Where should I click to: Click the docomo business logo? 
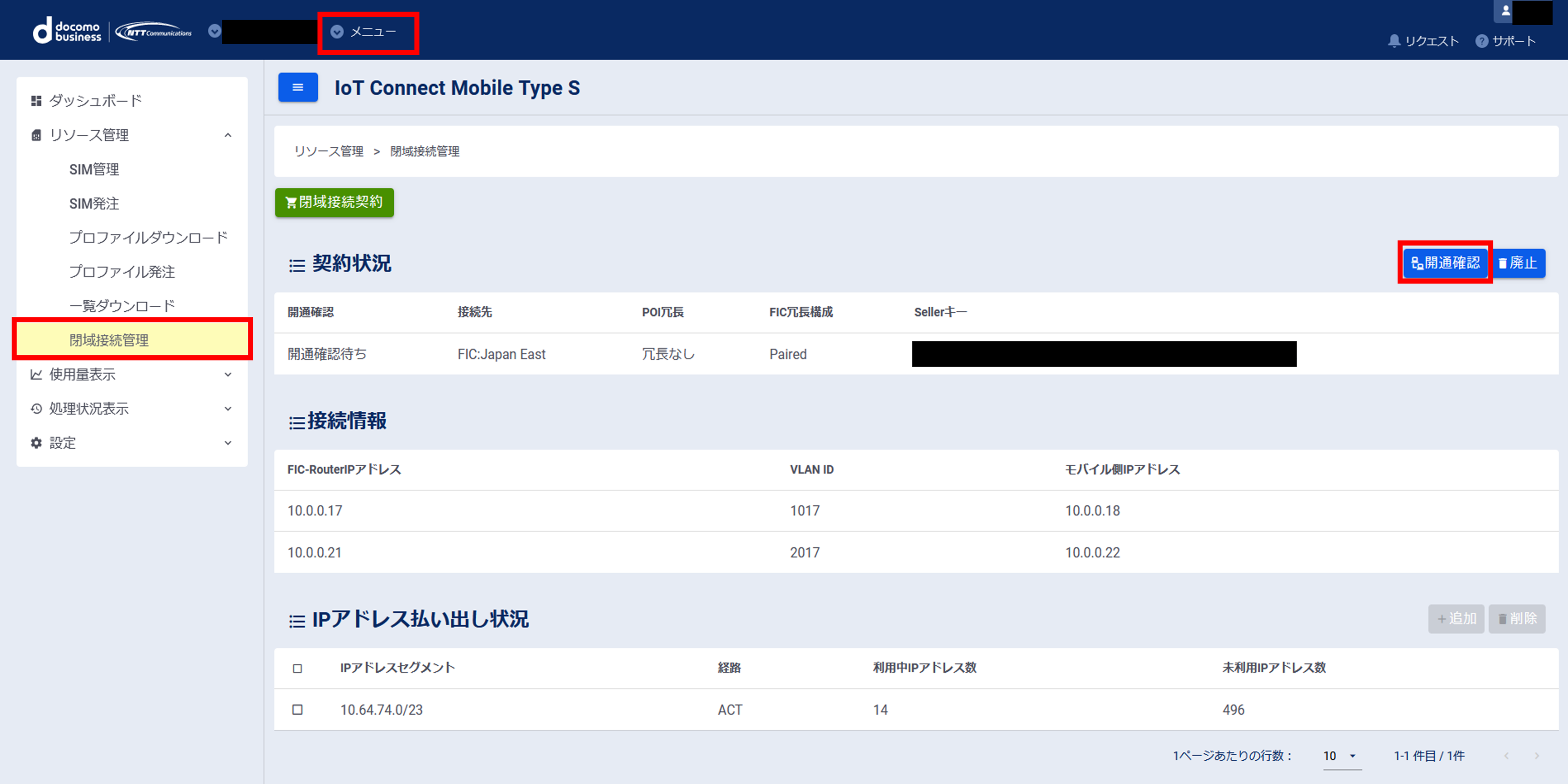(67, 31)
